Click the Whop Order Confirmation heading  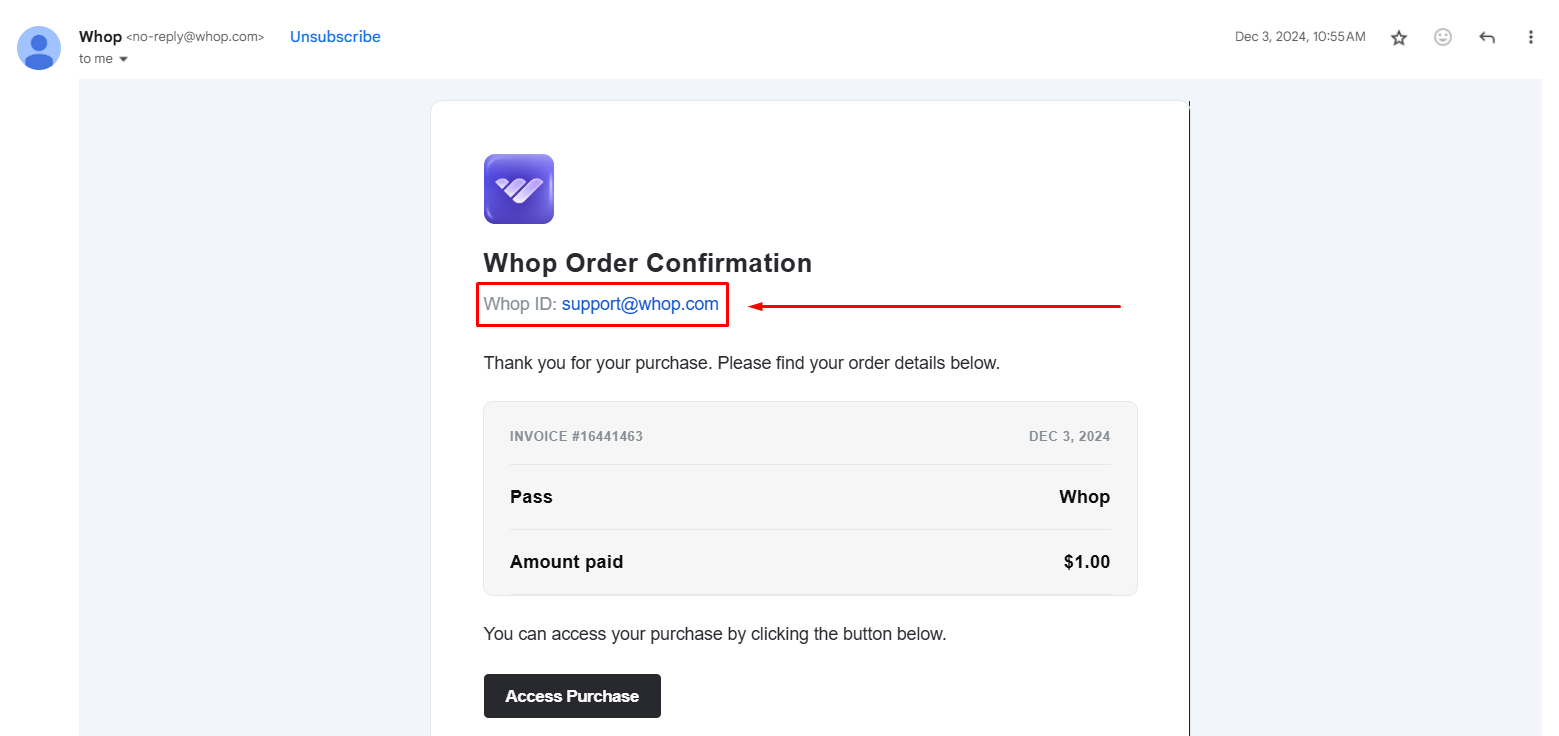click(647, 263)
